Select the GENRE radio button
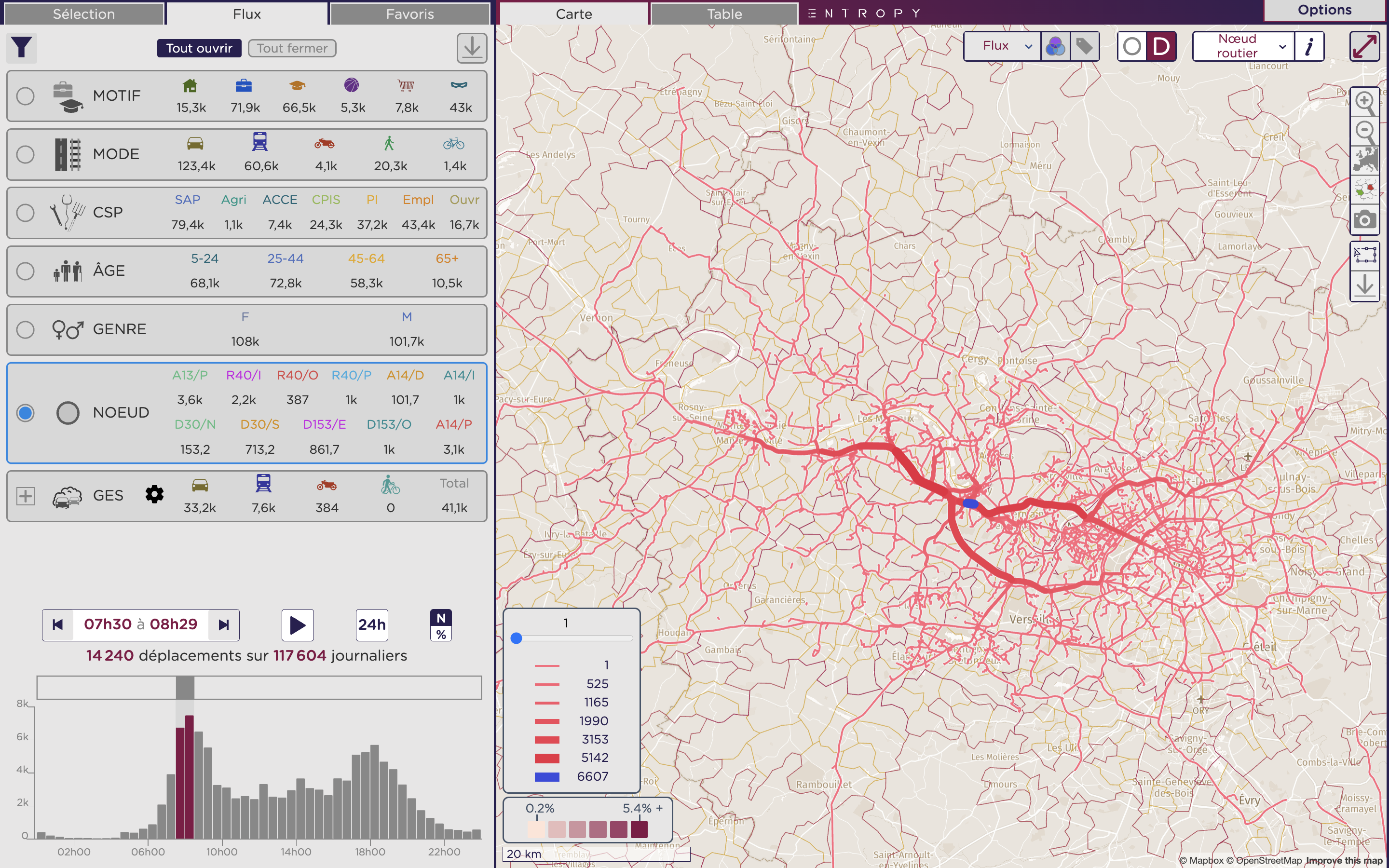 coord(25,329)
